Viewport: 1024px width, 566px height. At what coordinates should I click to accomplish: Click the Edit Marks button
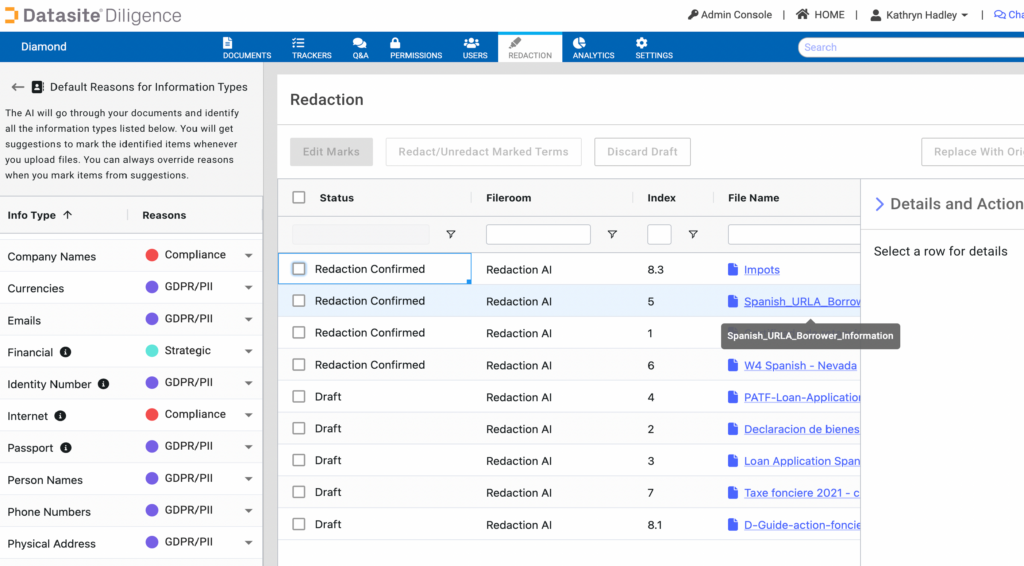[331, 151]
